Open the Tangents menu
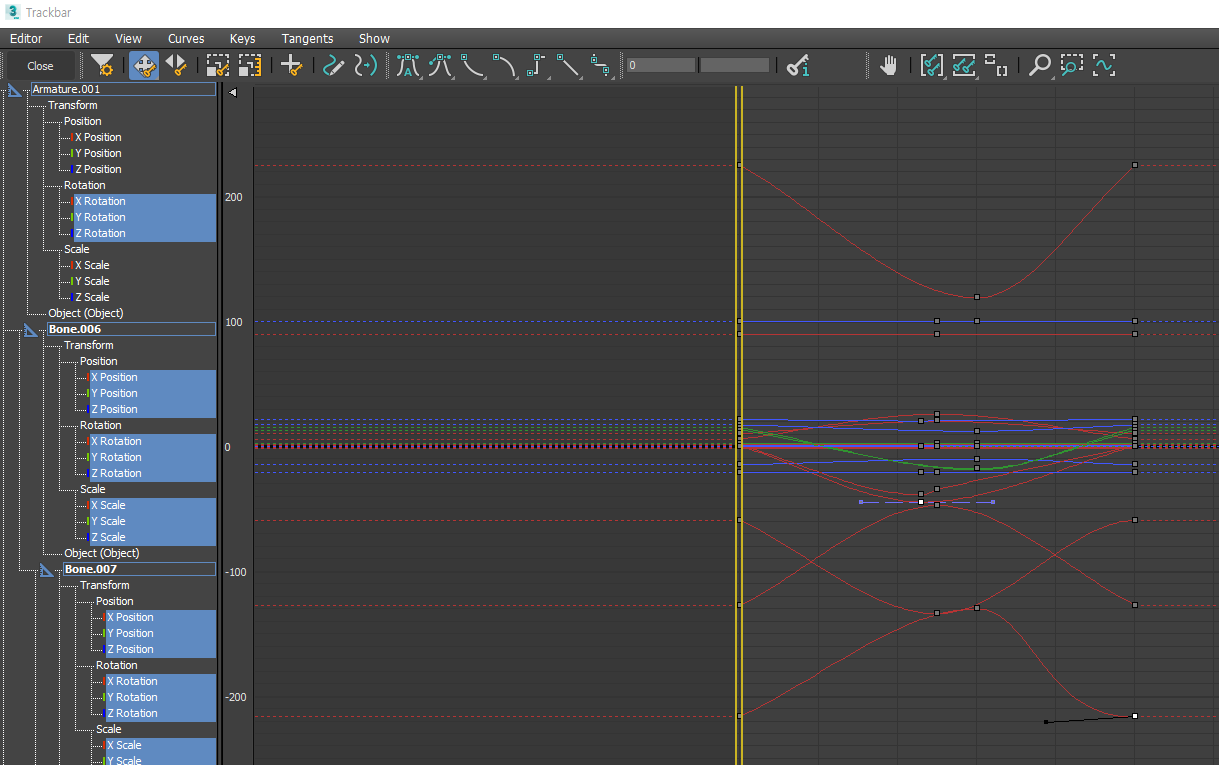Screen dimensions: 1219x765 point(307,38)
